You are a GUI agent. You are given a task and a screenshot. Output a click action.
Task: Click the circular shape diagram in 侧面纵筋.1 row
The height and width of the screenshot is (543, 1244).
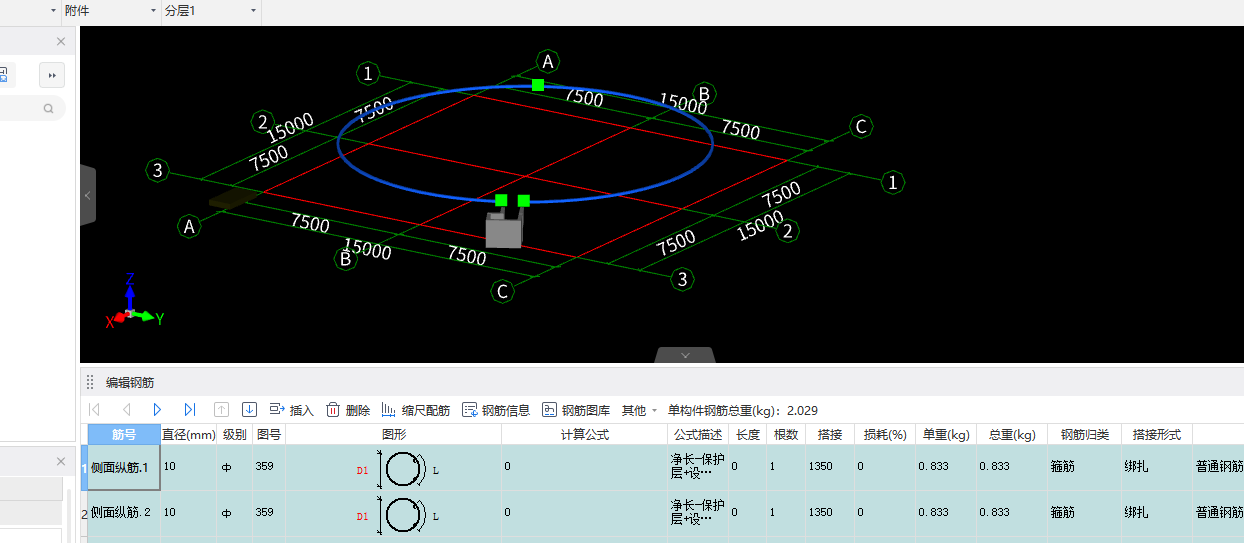[x=404, y=469]
